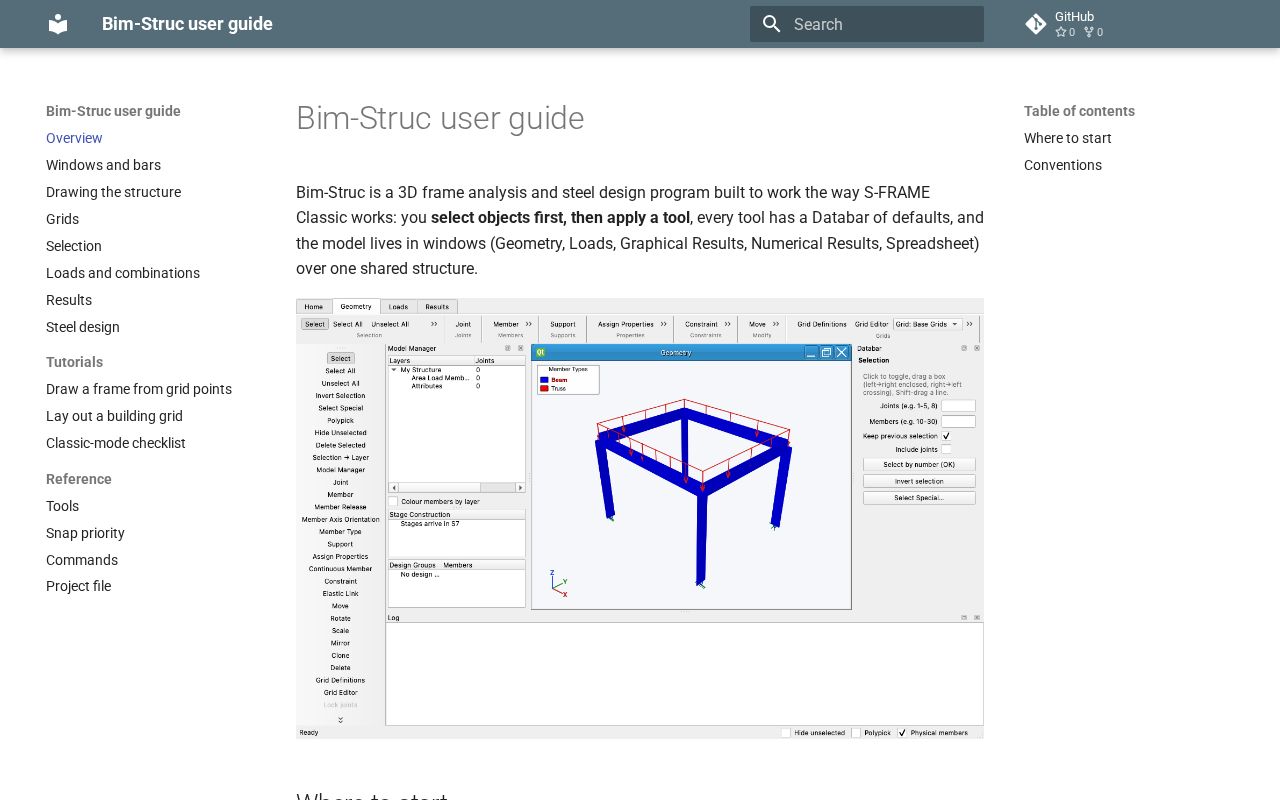Open the Commands reference page

coord(82,560)
